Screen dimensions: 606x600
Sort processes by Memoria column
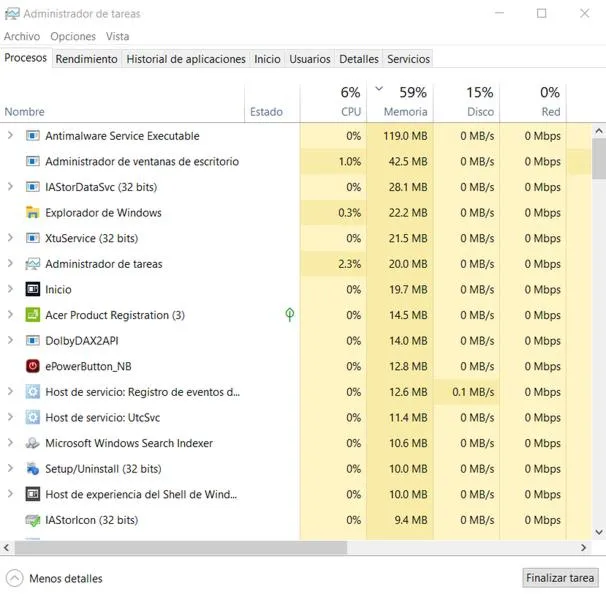tap(400, 103)
